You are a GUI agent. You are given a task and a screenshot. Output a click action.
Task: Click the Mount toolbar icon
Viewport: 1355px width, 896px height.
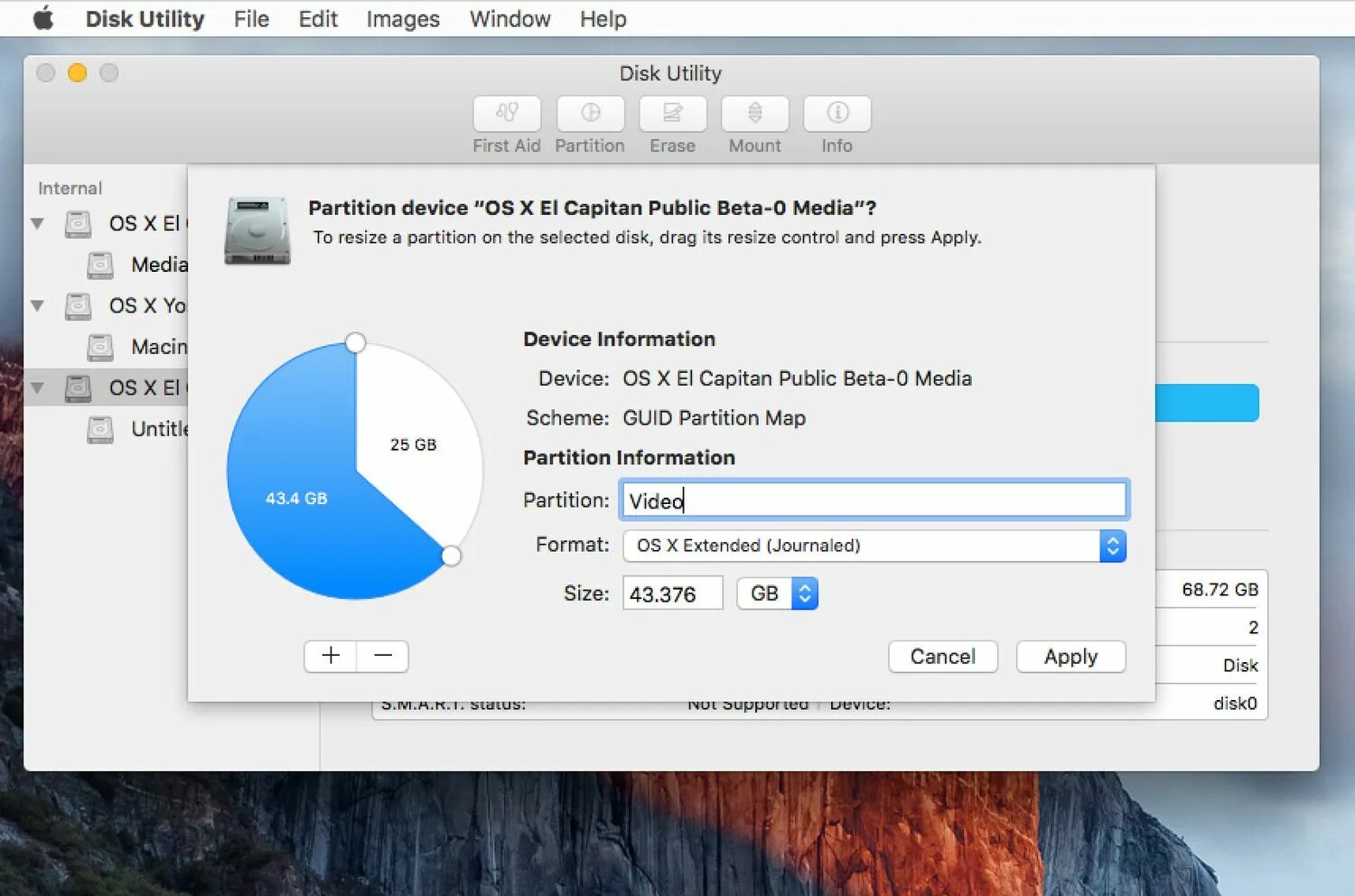755,122
